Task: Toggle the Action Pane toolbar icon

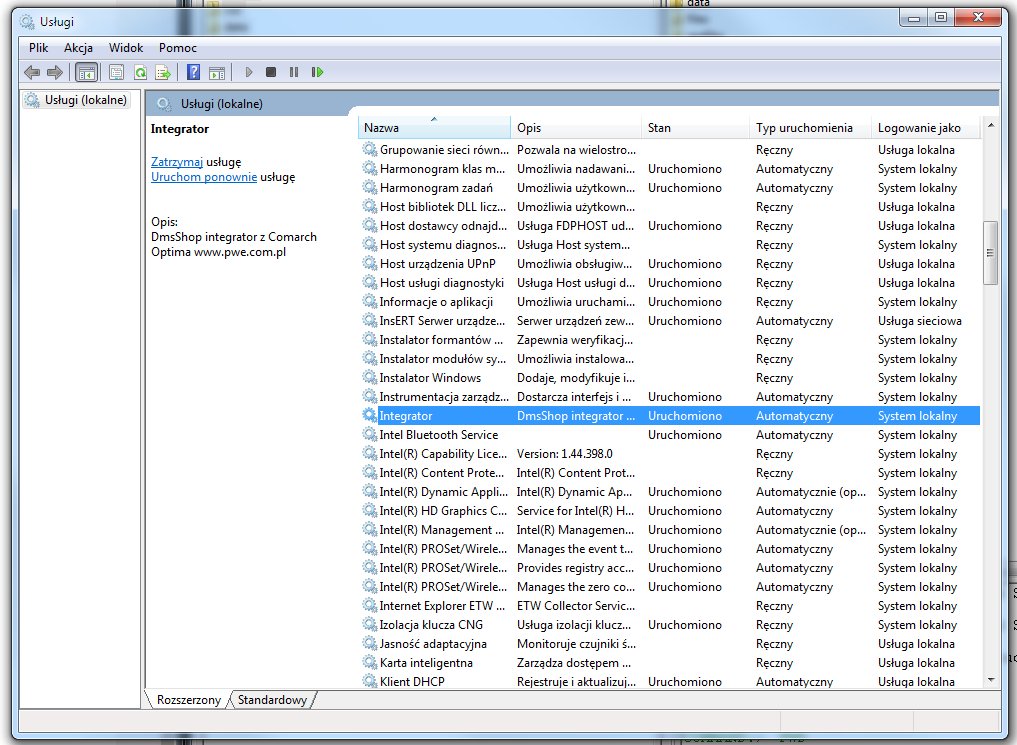Action: pyautogui.click(x=217, y=72)
